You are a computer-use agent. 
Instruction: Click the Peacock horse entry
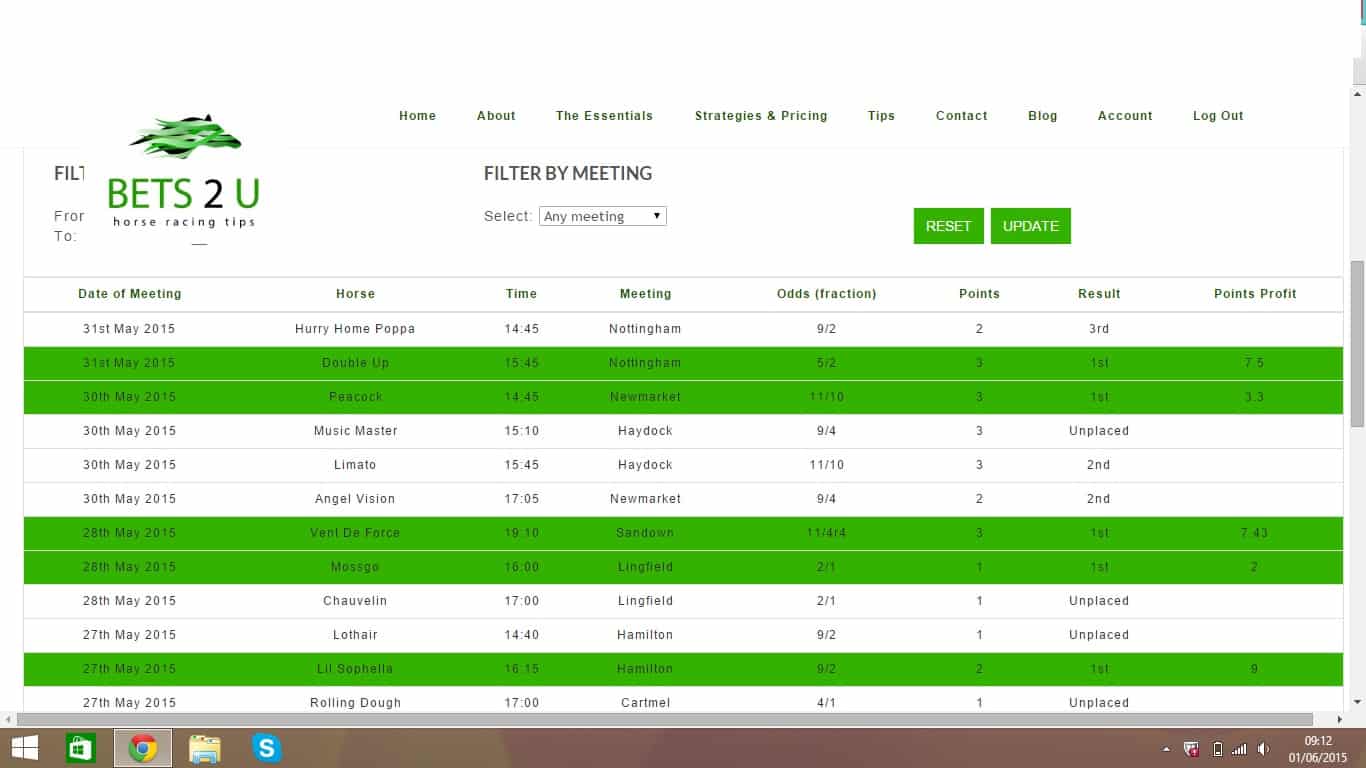coord(356,397)
